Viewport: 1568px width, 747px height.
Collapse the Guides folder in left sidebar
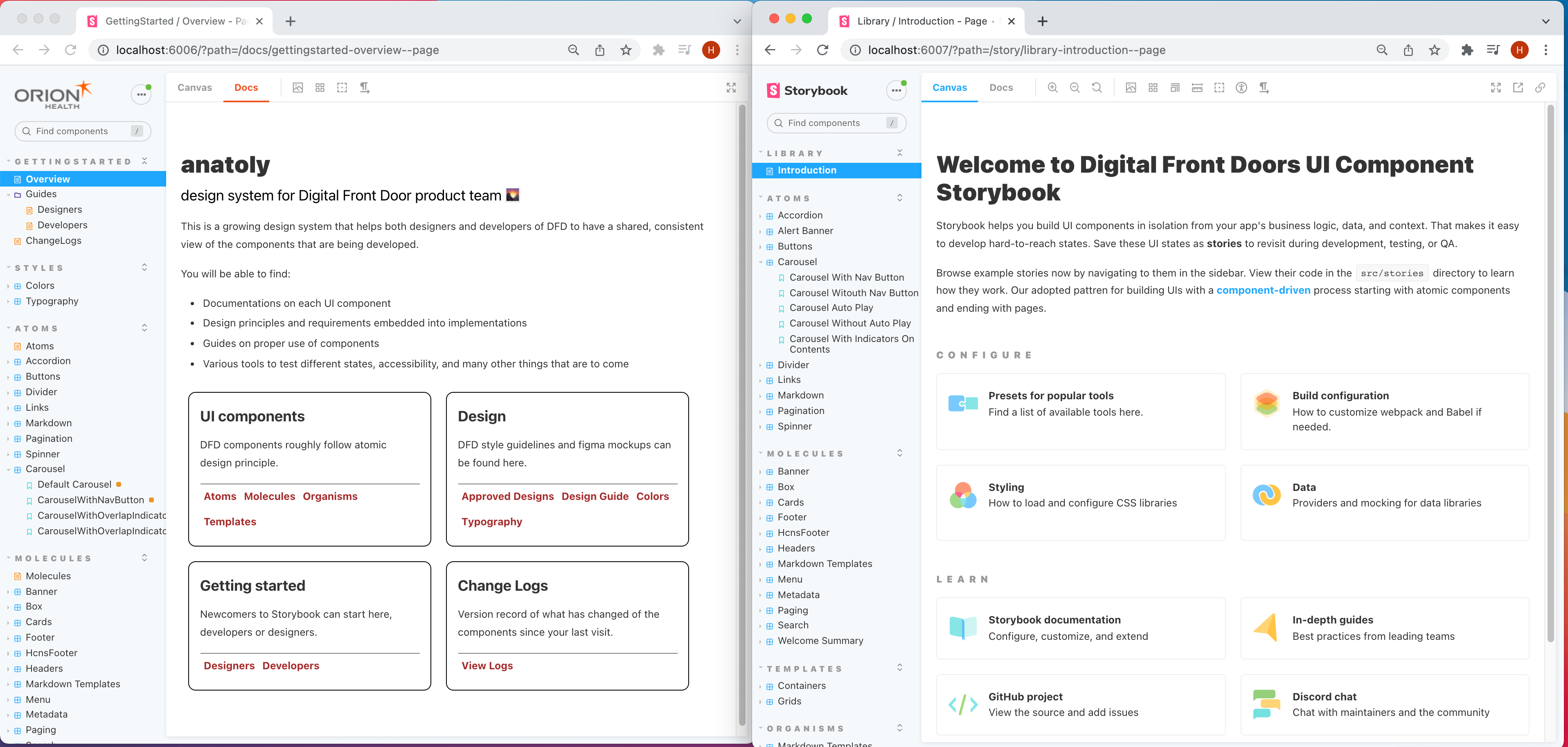41,194
